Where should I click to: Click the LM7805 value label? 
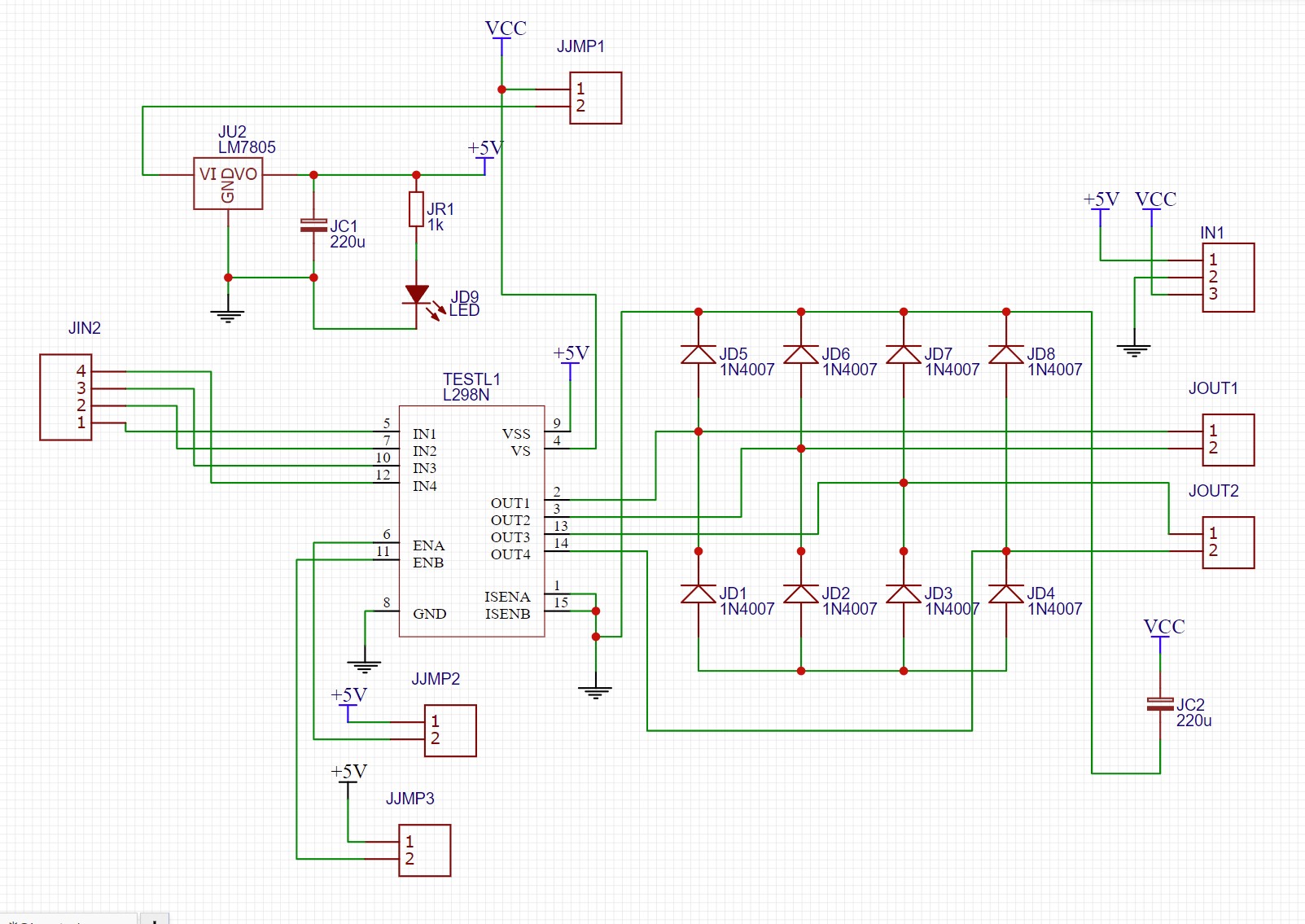tap(247, 147)
